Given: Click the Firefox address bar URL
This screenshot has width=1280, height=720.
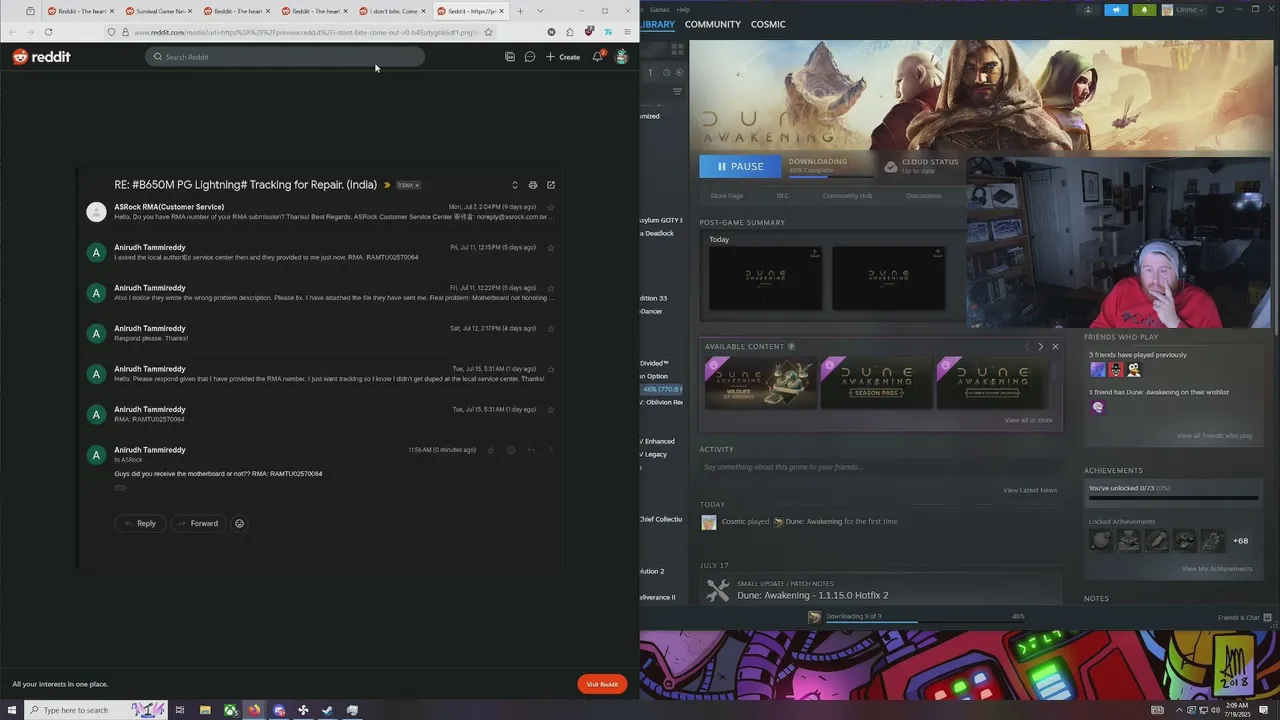Looking at the screenshot, I should [x=305, y=32].
